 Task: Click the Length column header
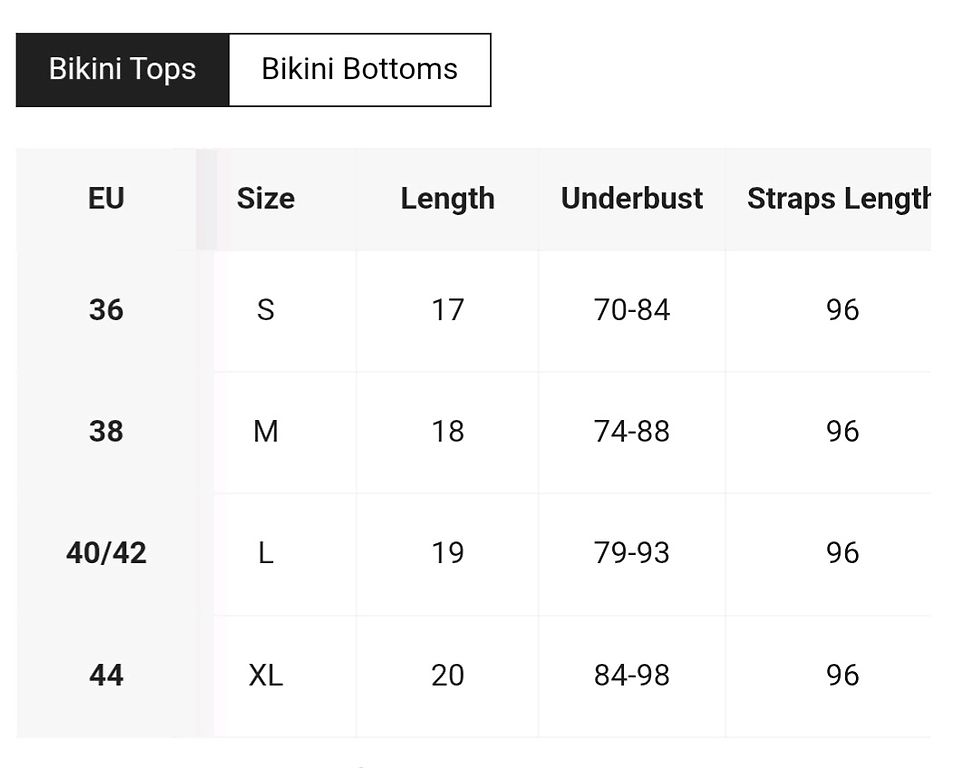pos(447,198)
